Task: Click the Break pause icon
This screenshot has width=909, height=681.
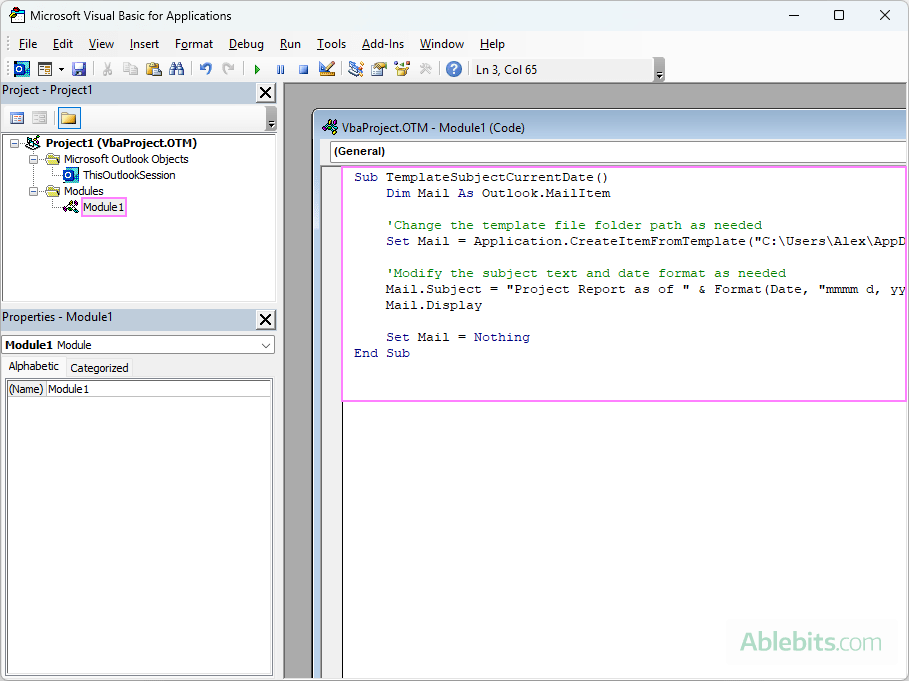Action: (x=281, y=70)
